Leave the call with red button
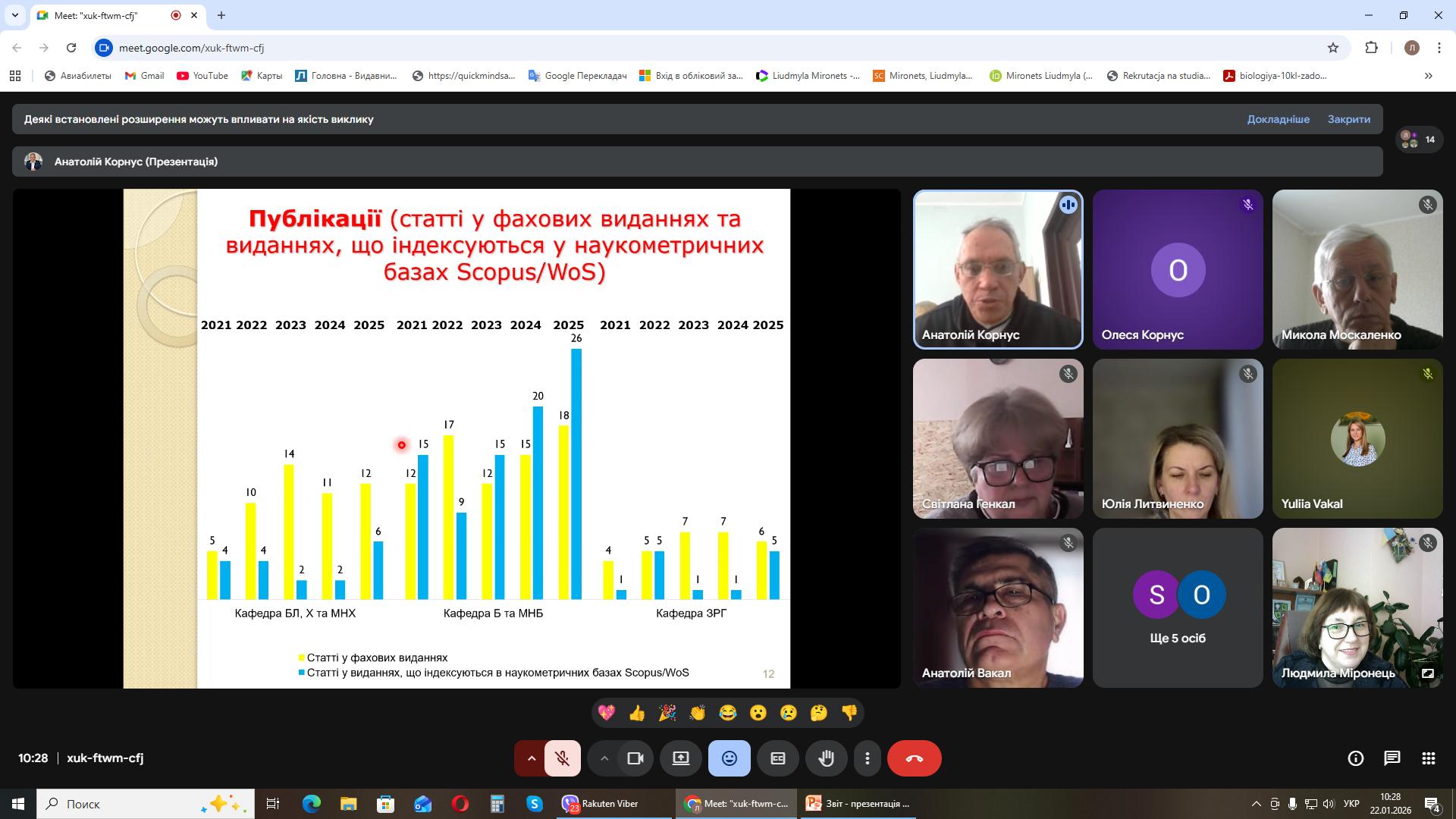This screenshot has height=819, width=1456. coord(914,758)
